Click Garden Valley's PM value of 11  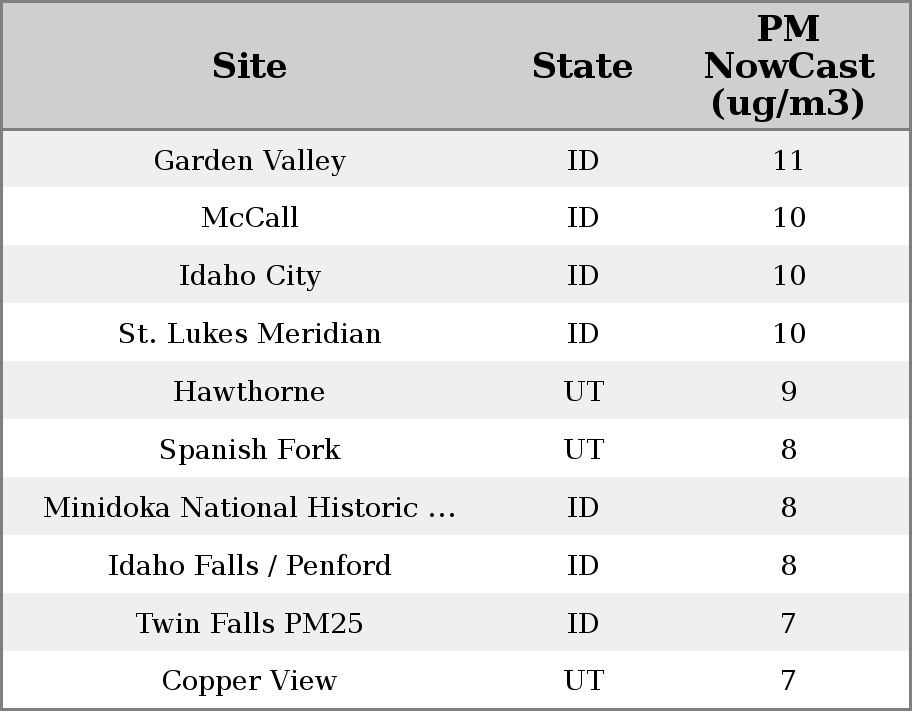pos(788,161)
